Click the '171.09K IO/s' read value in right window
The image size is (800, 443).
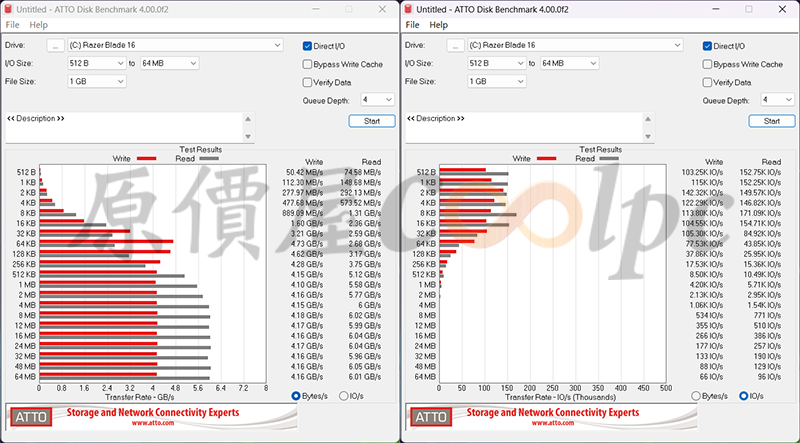(760, 213)
